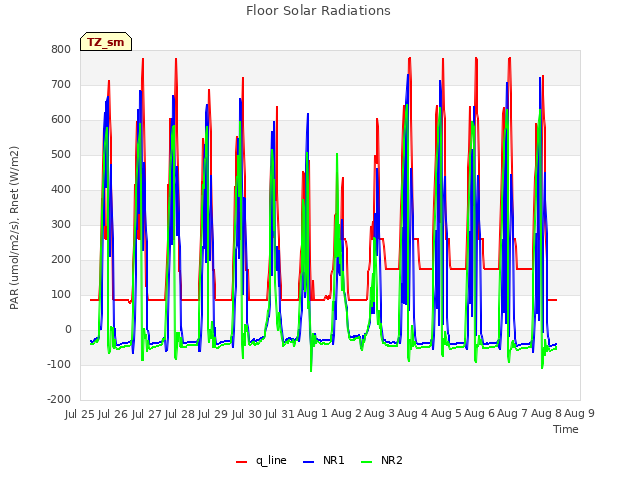Click the TZ_sm annotation tag
640x480 pixels.
point(106,42)
